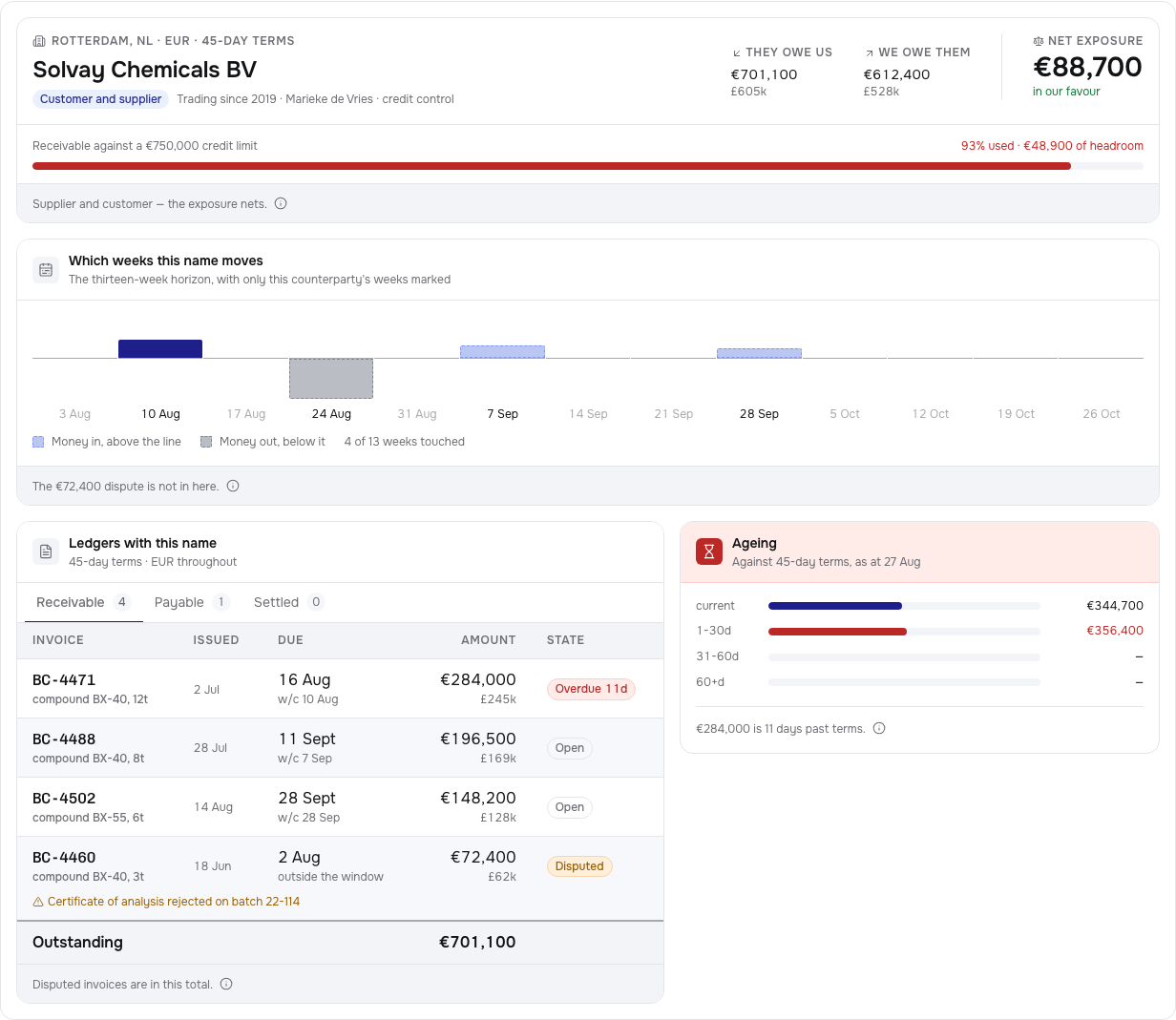Click the We Owe Them amount €612,400
The image size is (1176, 1020).
(897, 74)
